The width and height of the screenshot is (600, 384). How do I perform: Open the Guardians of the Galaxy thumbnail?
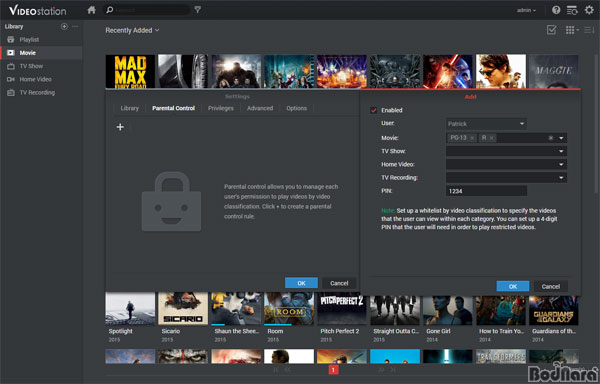pyautogui.click(x=553, y=310)
